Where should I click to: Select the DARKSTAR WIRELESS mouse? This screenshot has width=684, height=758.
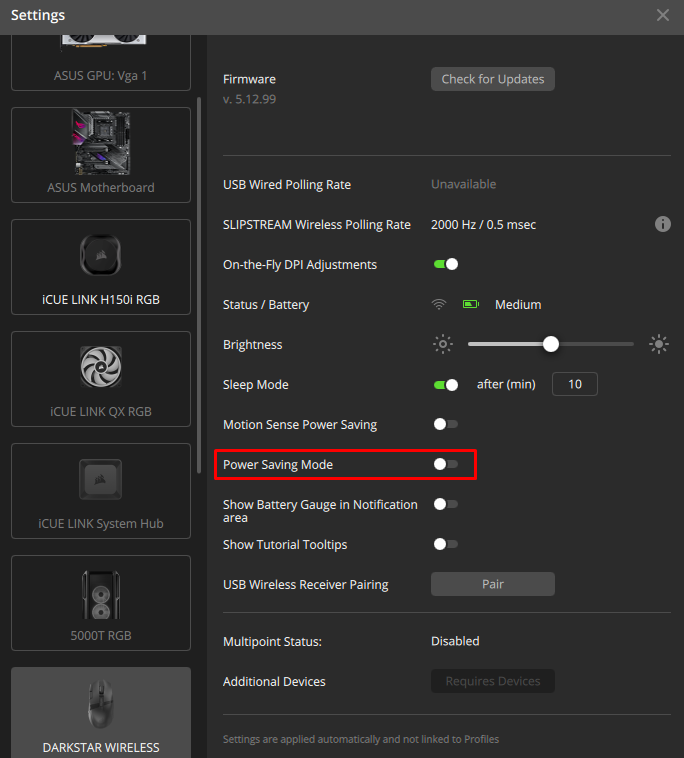(101, 713)
